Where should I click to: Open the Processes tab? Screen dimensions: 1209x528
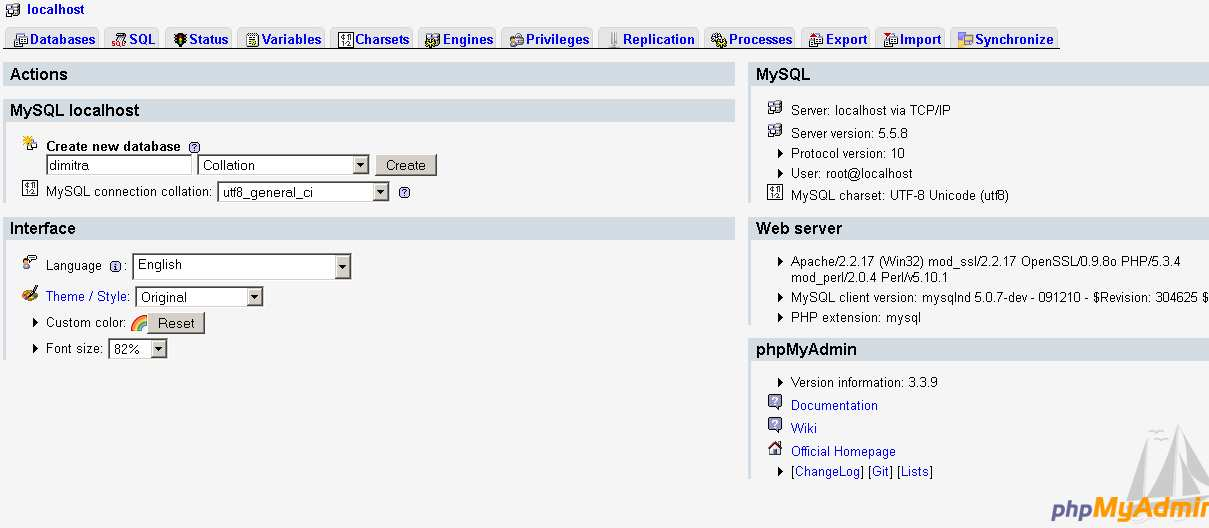[750, 40]
